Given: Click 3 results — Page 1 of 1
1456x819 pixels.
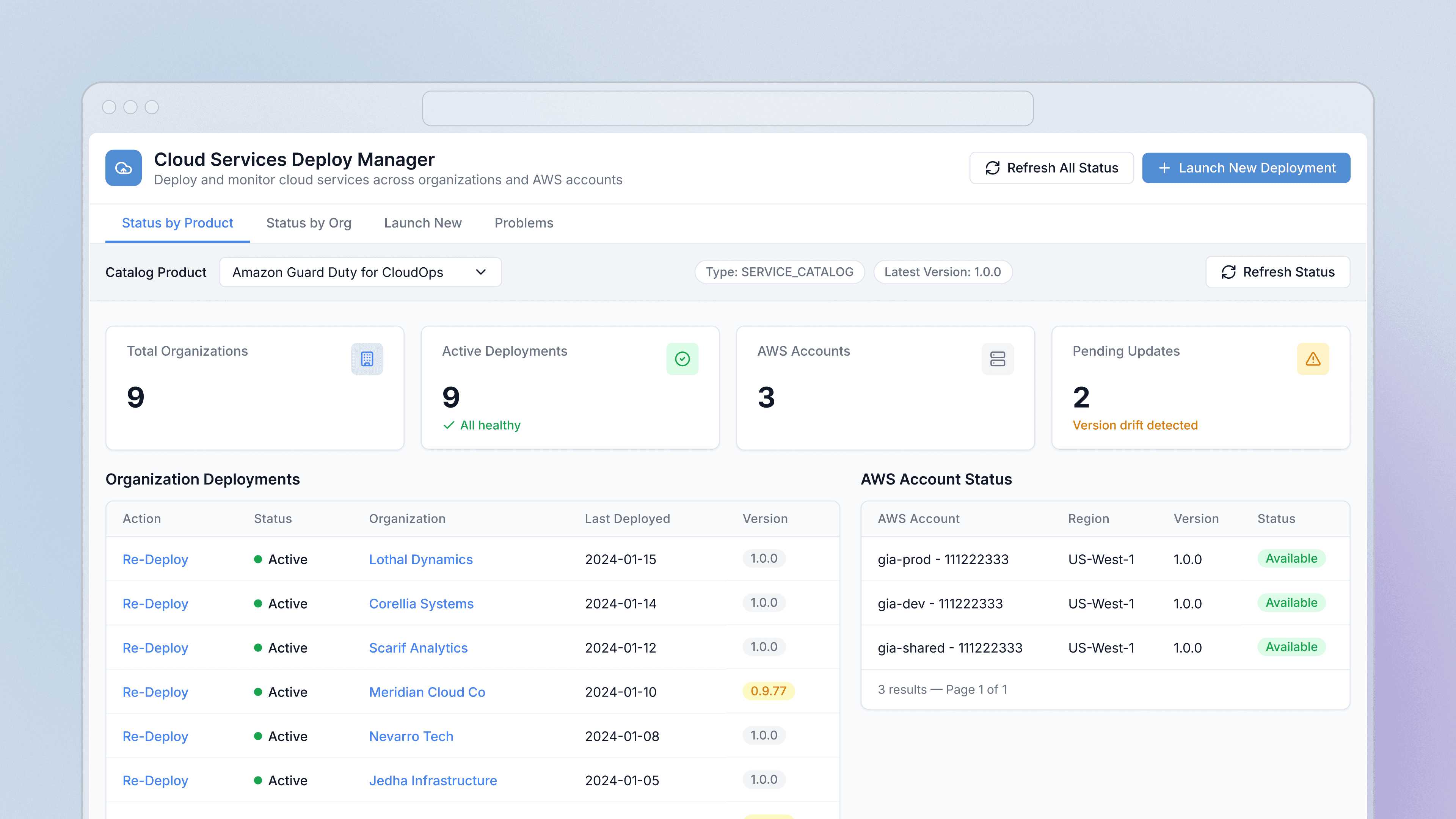Looking at the screenshot, I should [942, 689].
